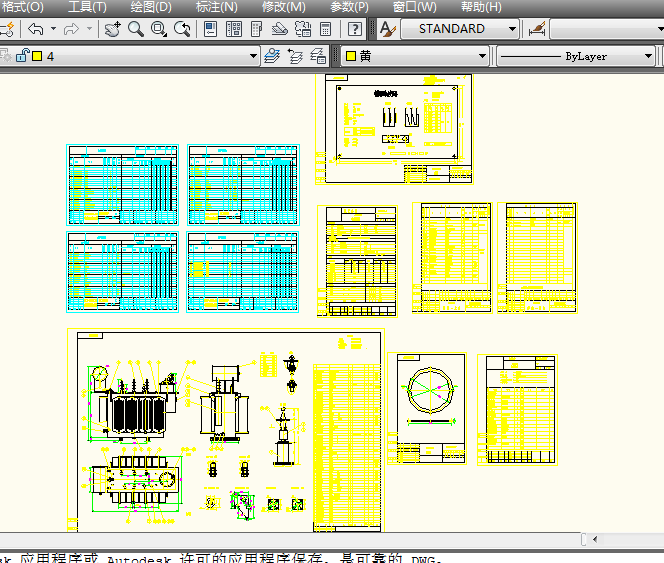Select the transformer assembly drawing sheet
Screen dimensions: 664x563
pos(226,430)
